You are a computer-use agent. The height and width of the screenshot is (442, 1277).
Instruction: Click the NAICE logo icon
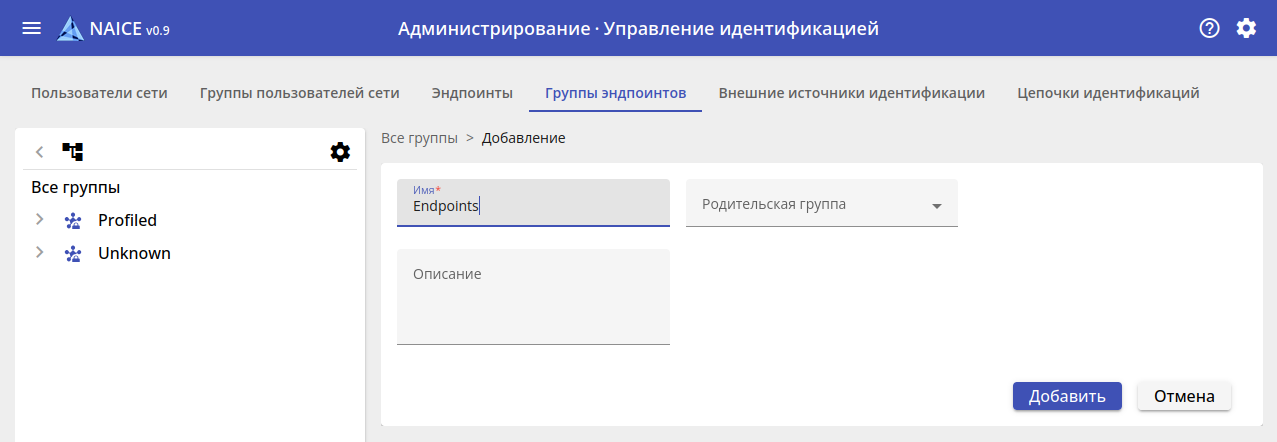point(71,29)
